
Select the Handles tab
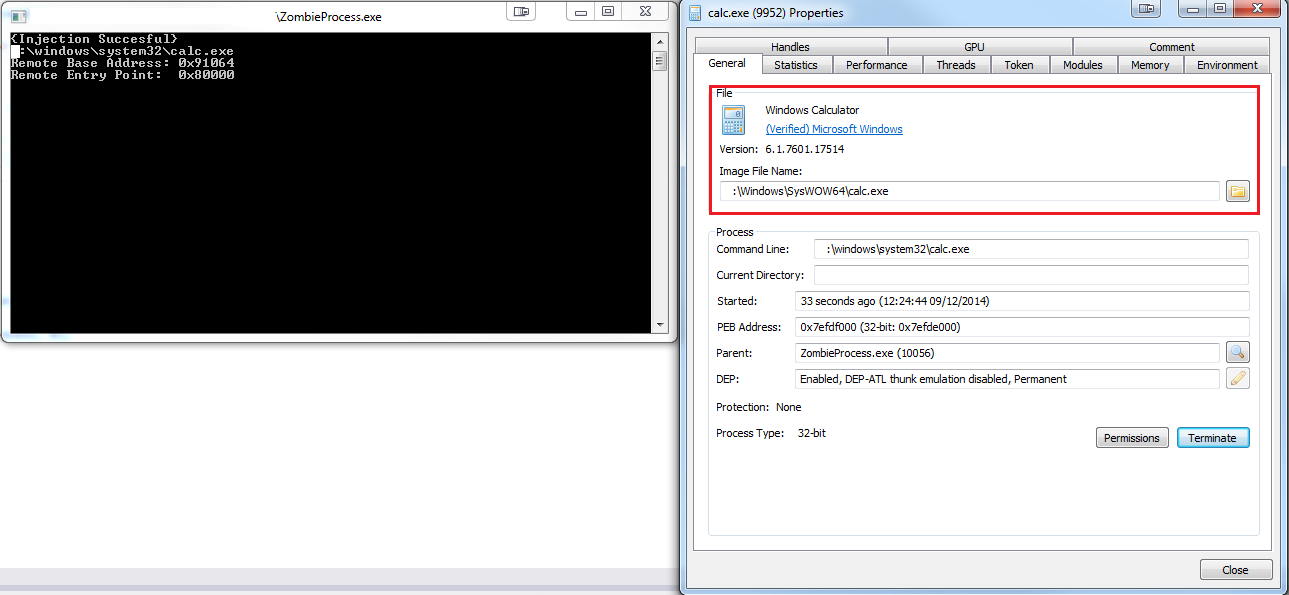click(x=790, y=47)
